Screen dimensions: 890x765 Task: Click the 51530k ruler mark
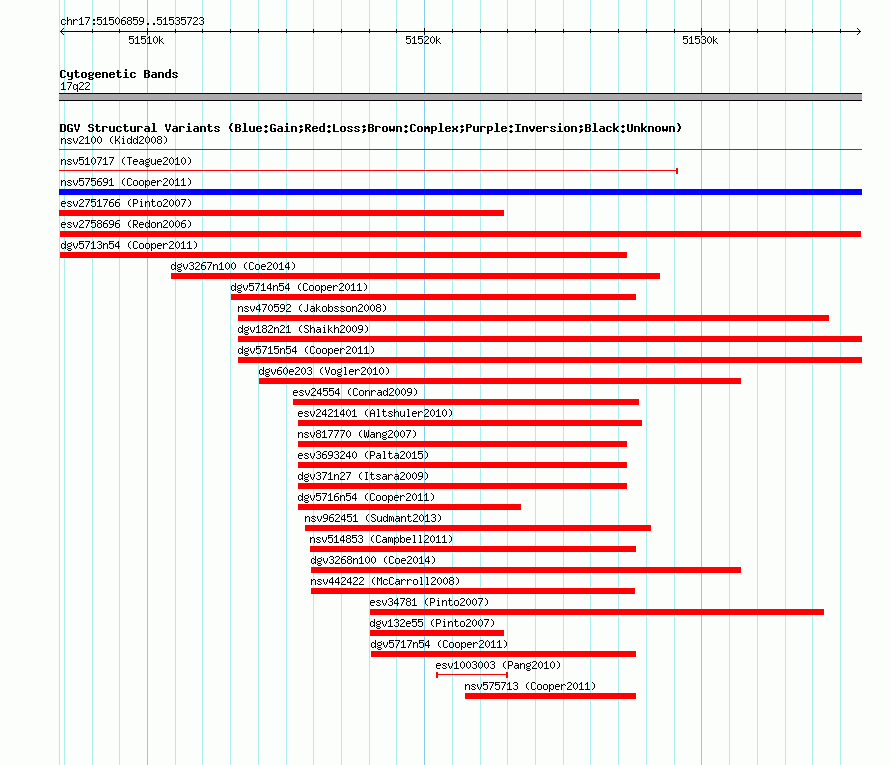700,40
